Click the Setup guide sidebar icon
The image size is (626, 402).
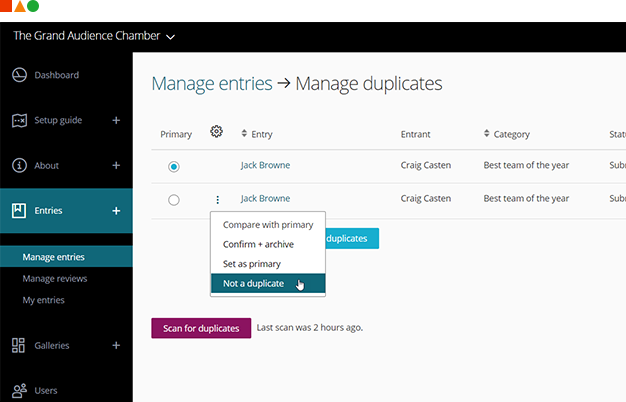click(19, 121)
